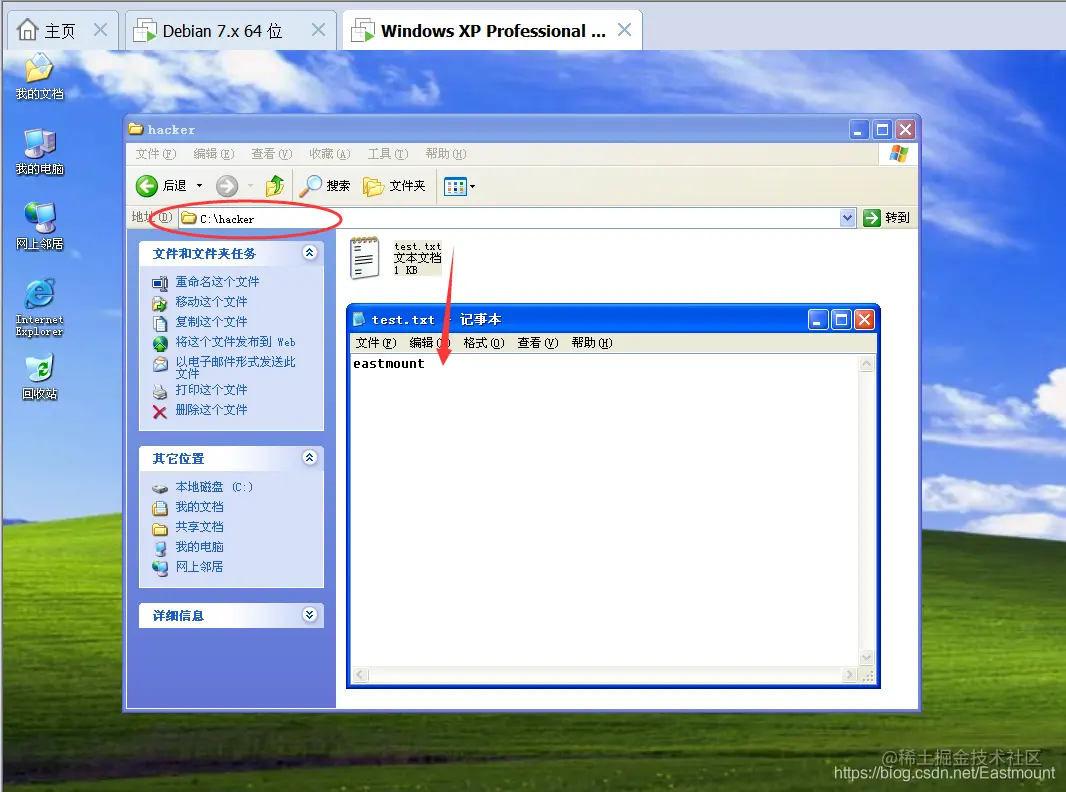Expand the Details panel
The height and width of the screenshot is (792, 1066).
pyautogui.click(x=309, y=615)
